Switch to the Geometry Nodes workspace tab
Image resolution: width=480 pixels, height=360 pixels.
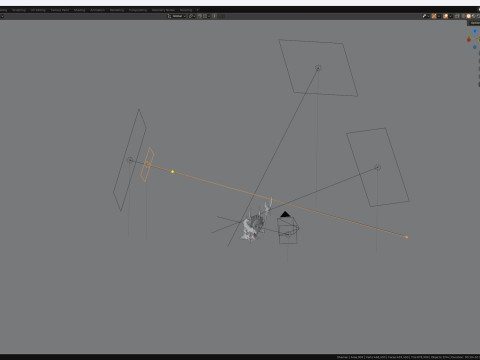[163, 10]
